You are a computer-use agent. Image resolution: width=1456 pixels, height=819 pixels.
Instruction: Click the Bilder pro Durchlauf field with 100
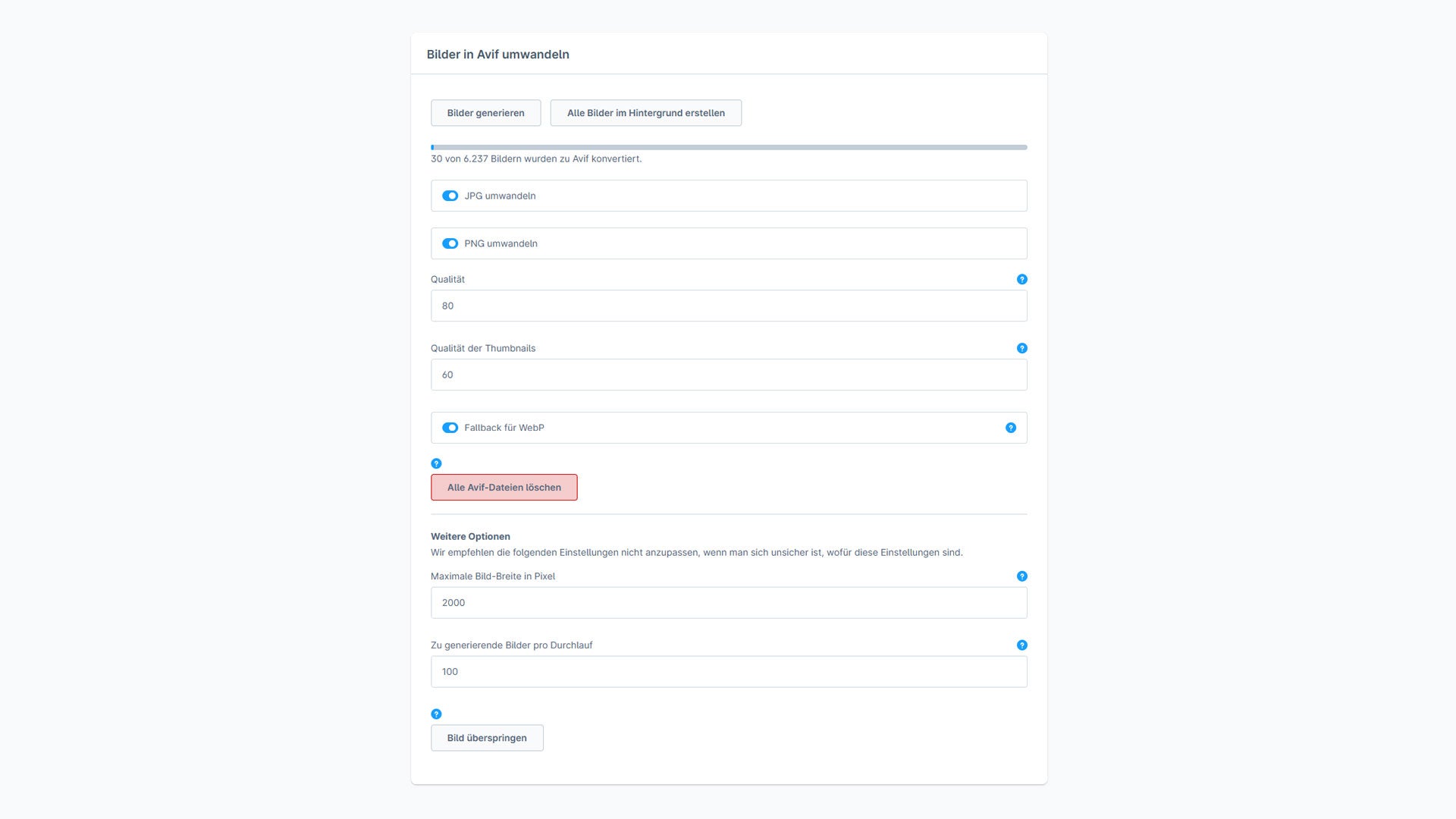click(x=729, y=672)
